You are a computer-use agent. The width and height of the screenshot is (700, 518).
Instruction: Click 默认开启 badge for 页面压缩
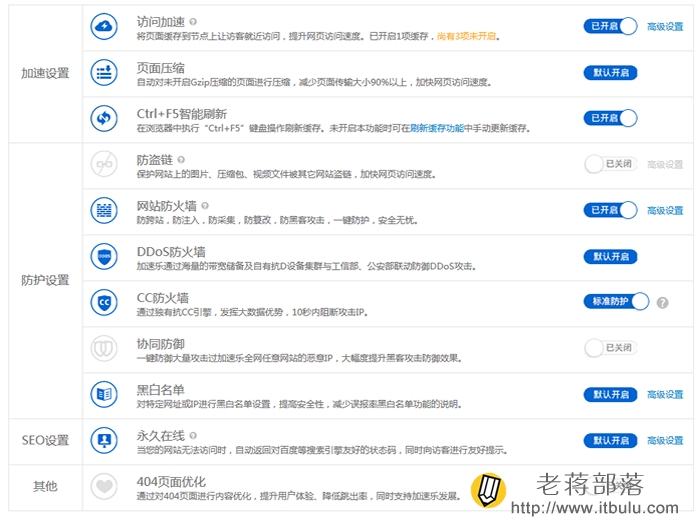click(x=610, y=72)
